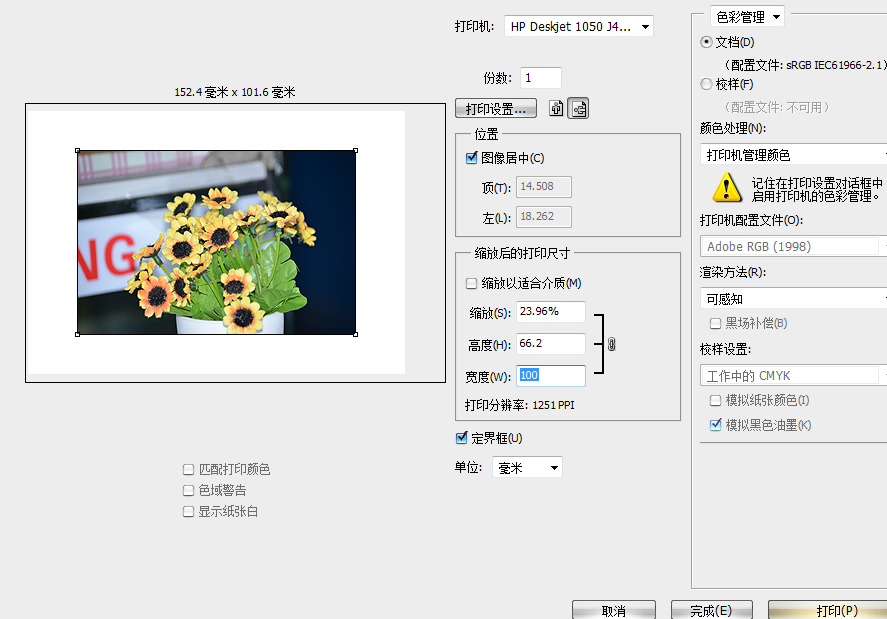This screenshot has width=887, height=619.
Task: Set portrait paper orientation icon
Action: (556, 108)
